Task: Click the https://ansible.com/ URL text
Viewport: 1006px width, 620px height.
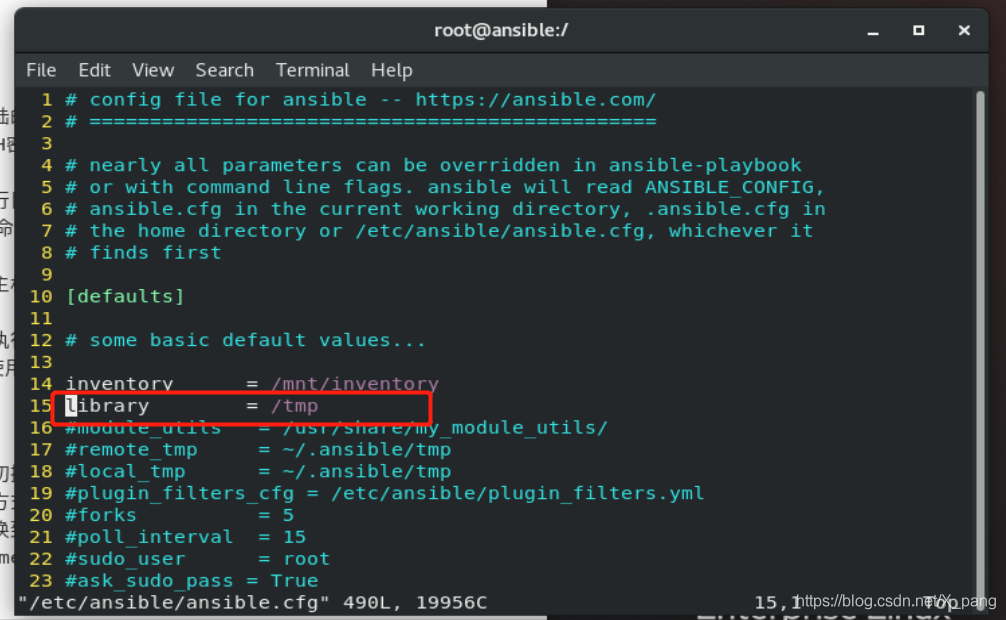Action: coord(536,100)
